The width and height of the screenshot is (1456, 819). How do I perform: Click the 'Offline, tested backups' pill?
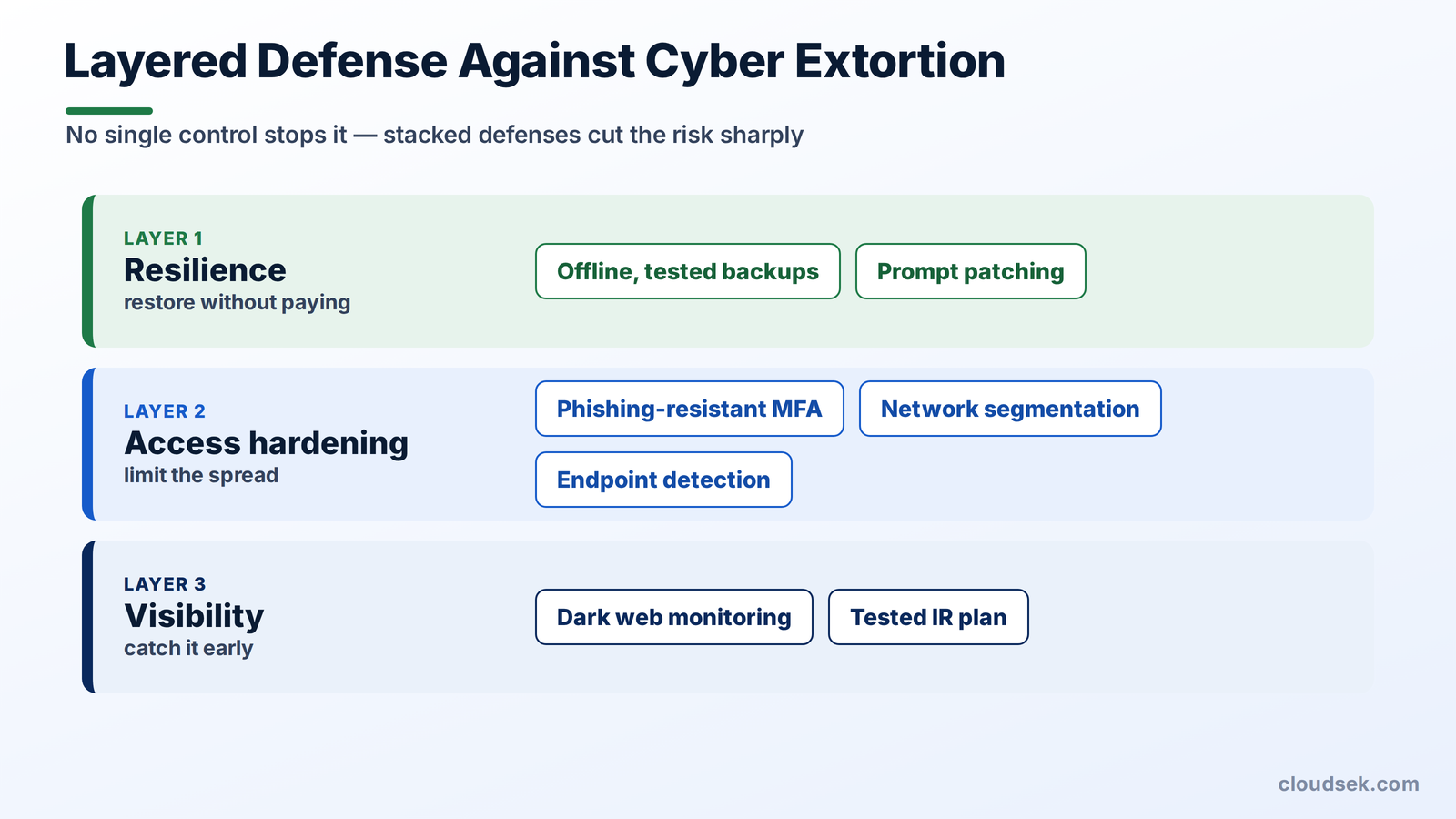pos(688,271)
